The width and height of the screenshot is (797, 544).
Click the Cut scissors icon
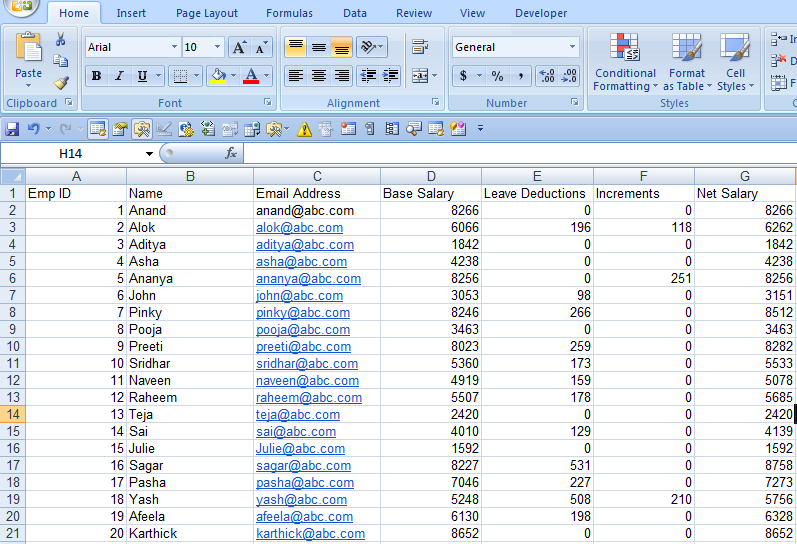click(61, 40)
